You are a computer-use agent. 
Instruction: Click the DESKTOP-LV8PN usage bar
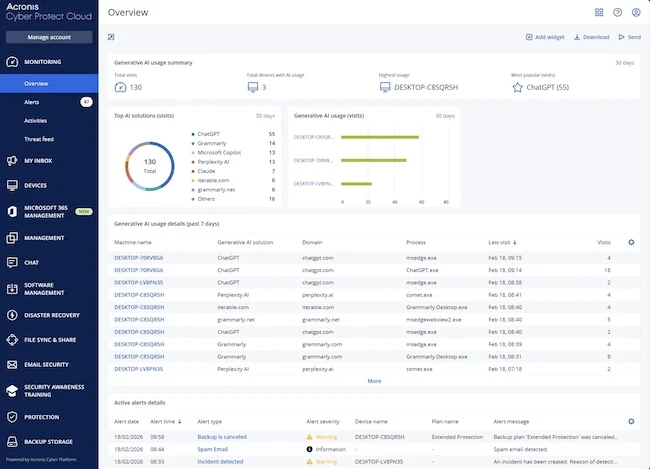(356, 184)
